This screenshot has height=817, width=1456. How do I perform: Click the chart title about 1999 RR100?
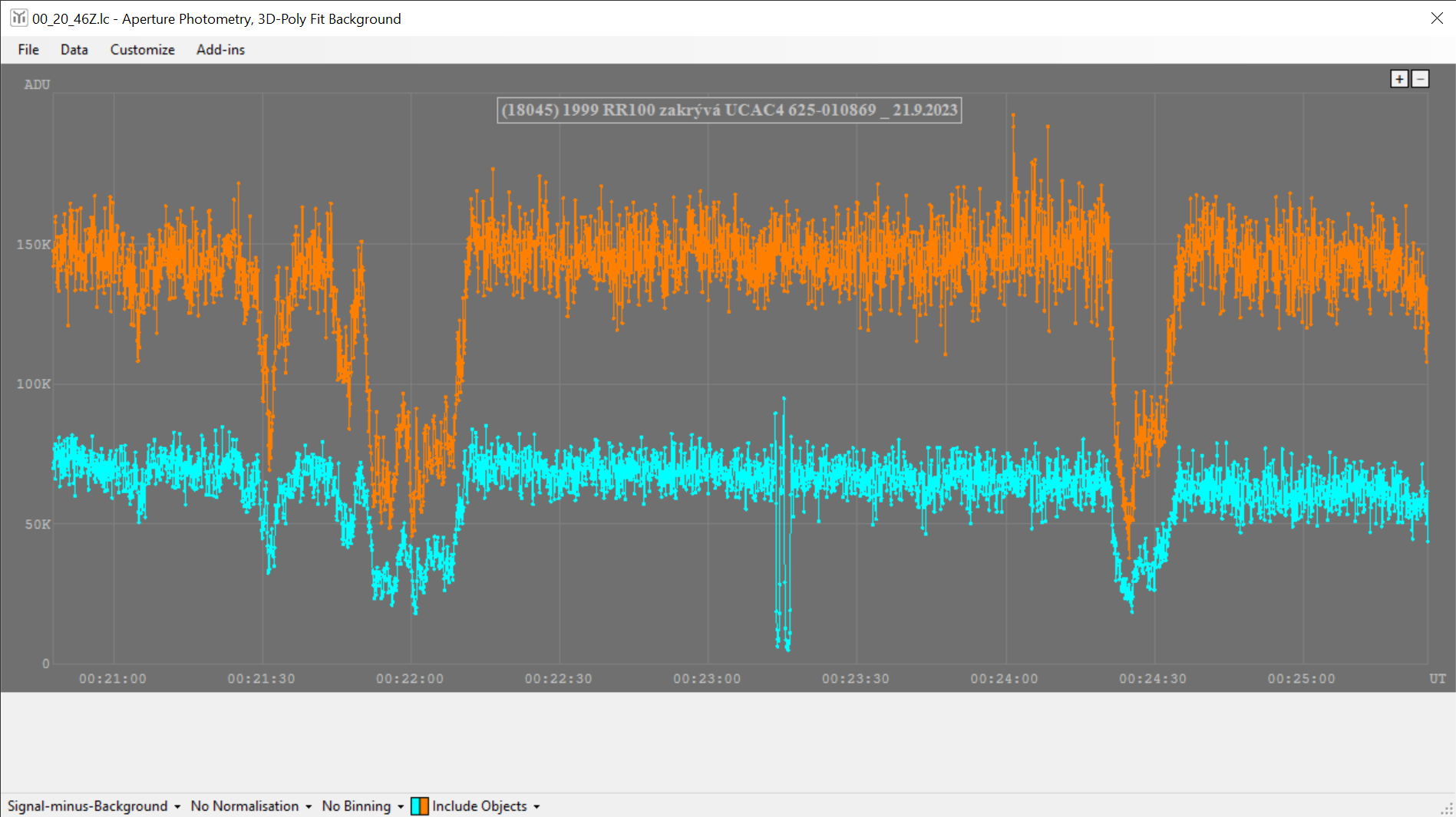[x=729, y=110]
